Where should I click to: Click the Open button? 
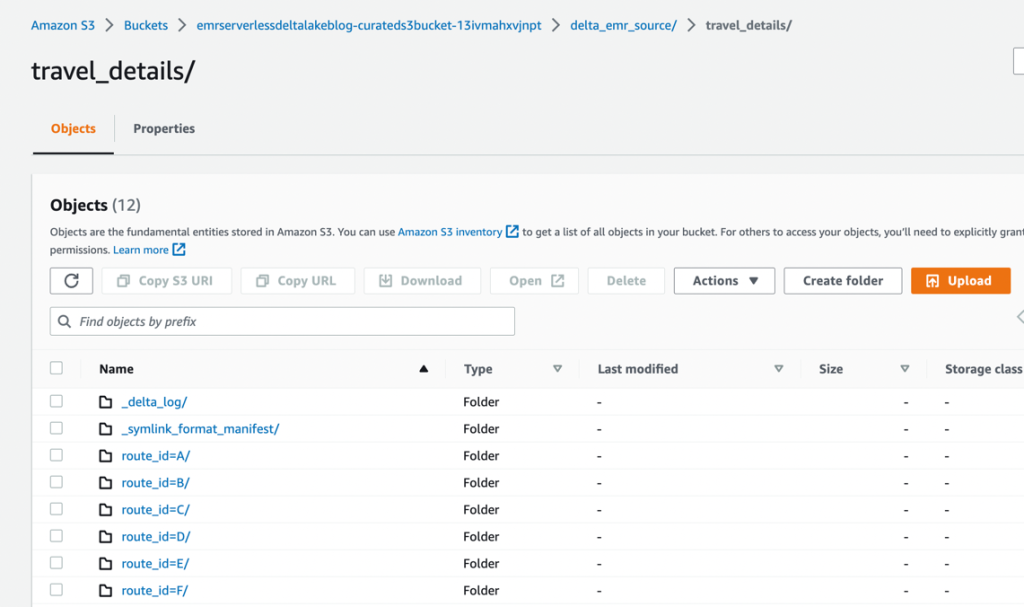[534, 280]
